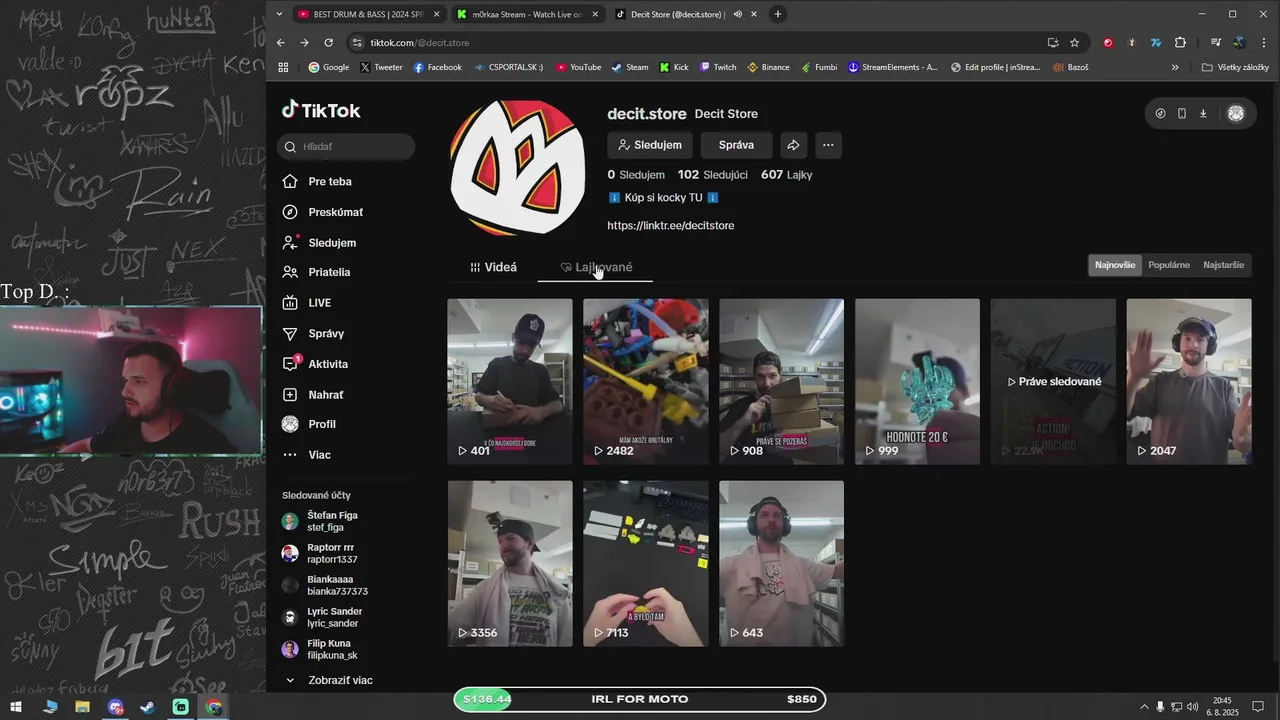Open Raptorr rrr followed account
The width and height of the screenshot is (1280, 720).
(330, 553)
